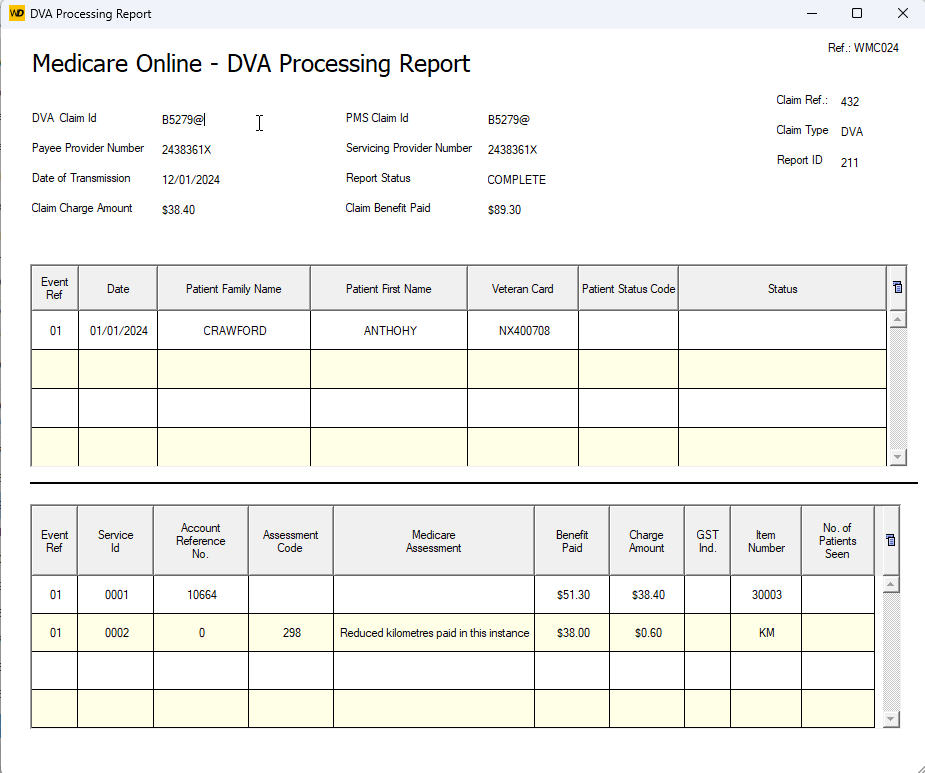
Task: Click the Claim Type value DVA
Action: click(852, 132)
